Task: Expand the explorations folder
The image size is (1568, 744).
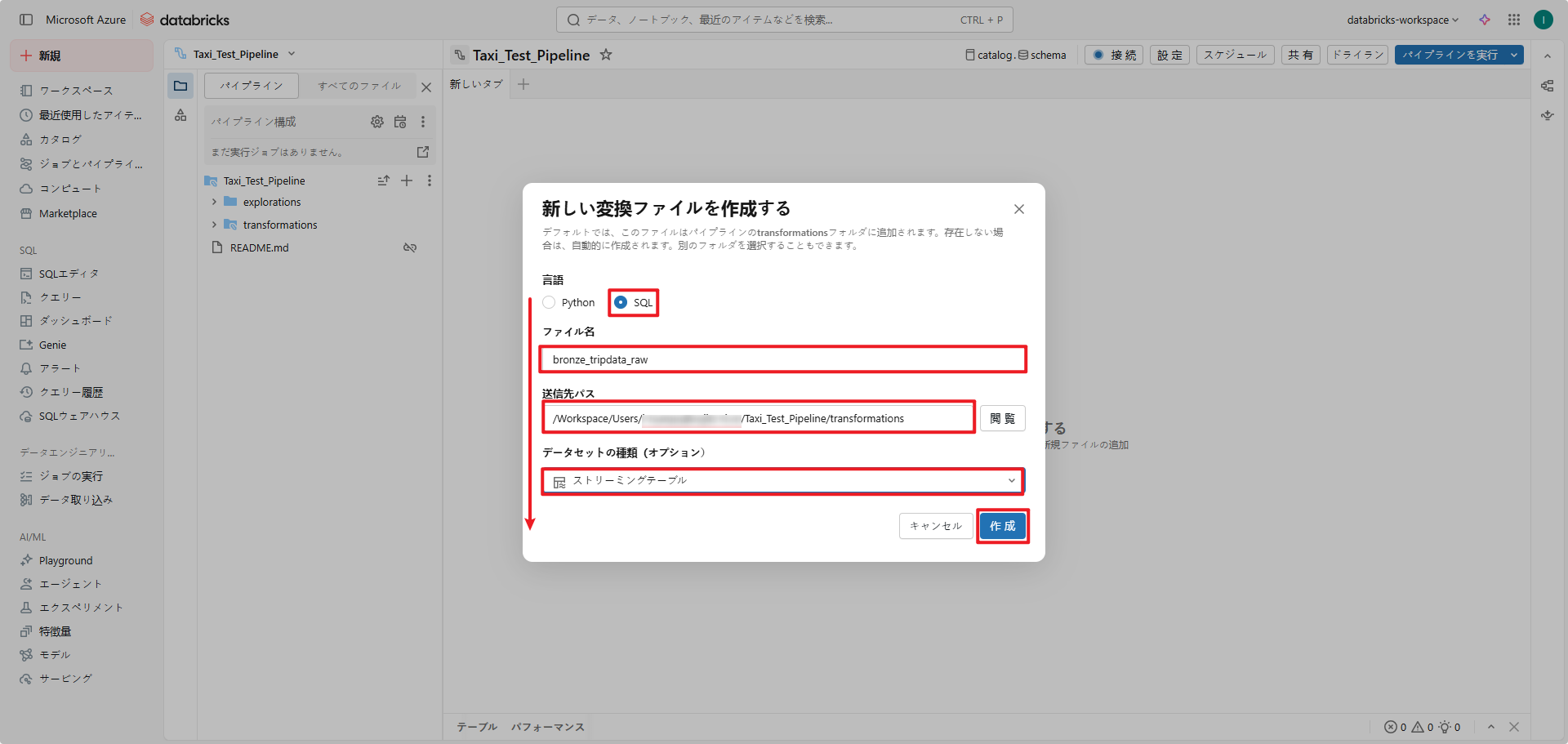Action: pos(215,202)
